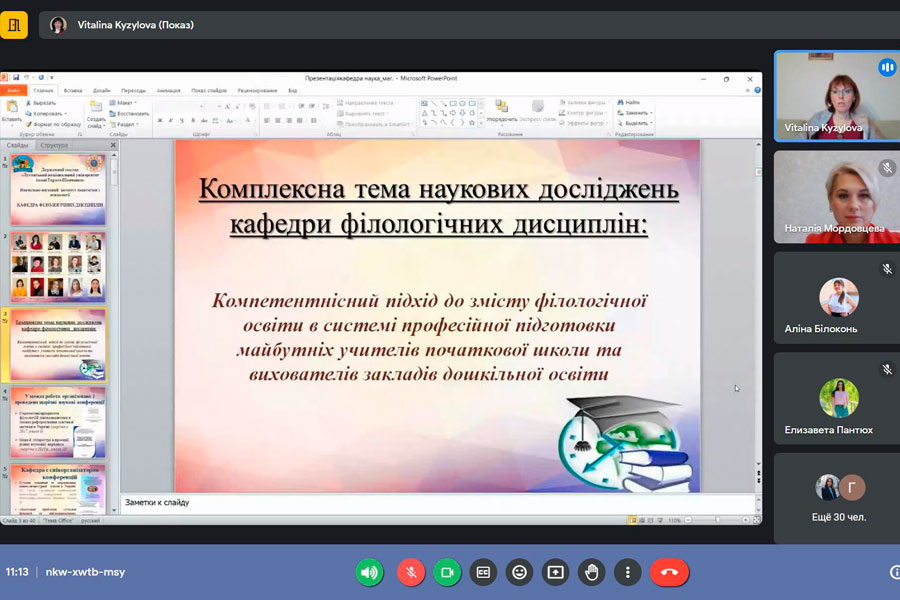
Task: Switch to the Структура pane tab
Action: click(54, 145)
